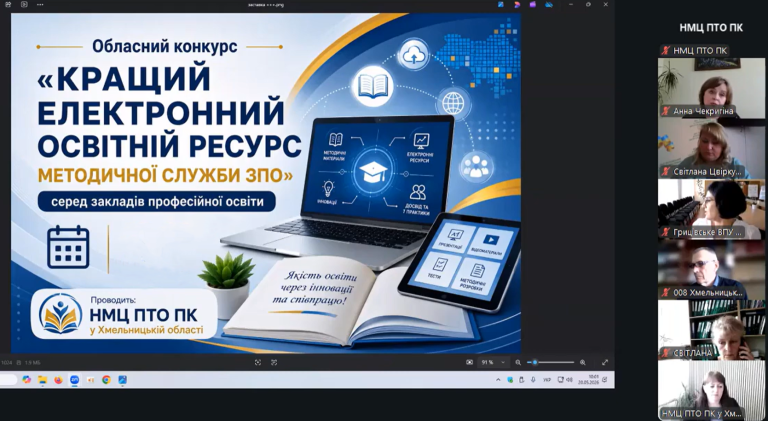Screen dimensions: 768x421
Task: Click the zoom out magnifier icon
Action: click(518, 362)
